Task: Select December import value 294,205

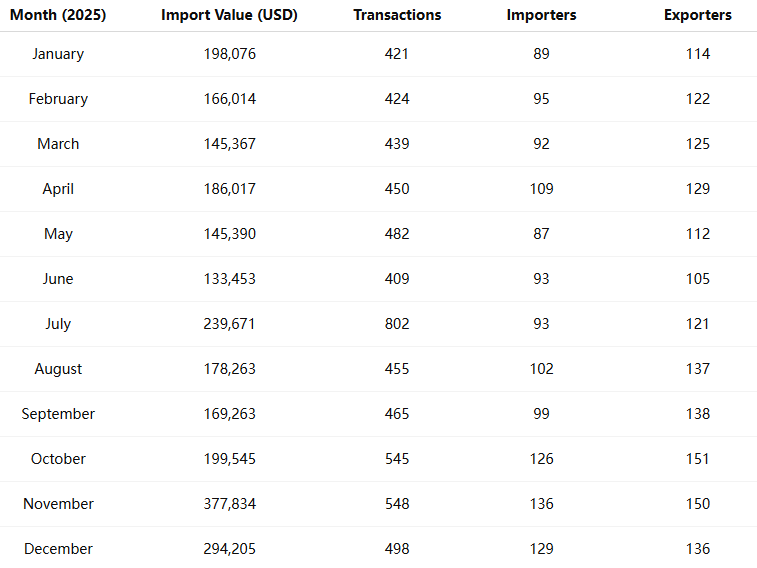Action: tap(229, 549)
